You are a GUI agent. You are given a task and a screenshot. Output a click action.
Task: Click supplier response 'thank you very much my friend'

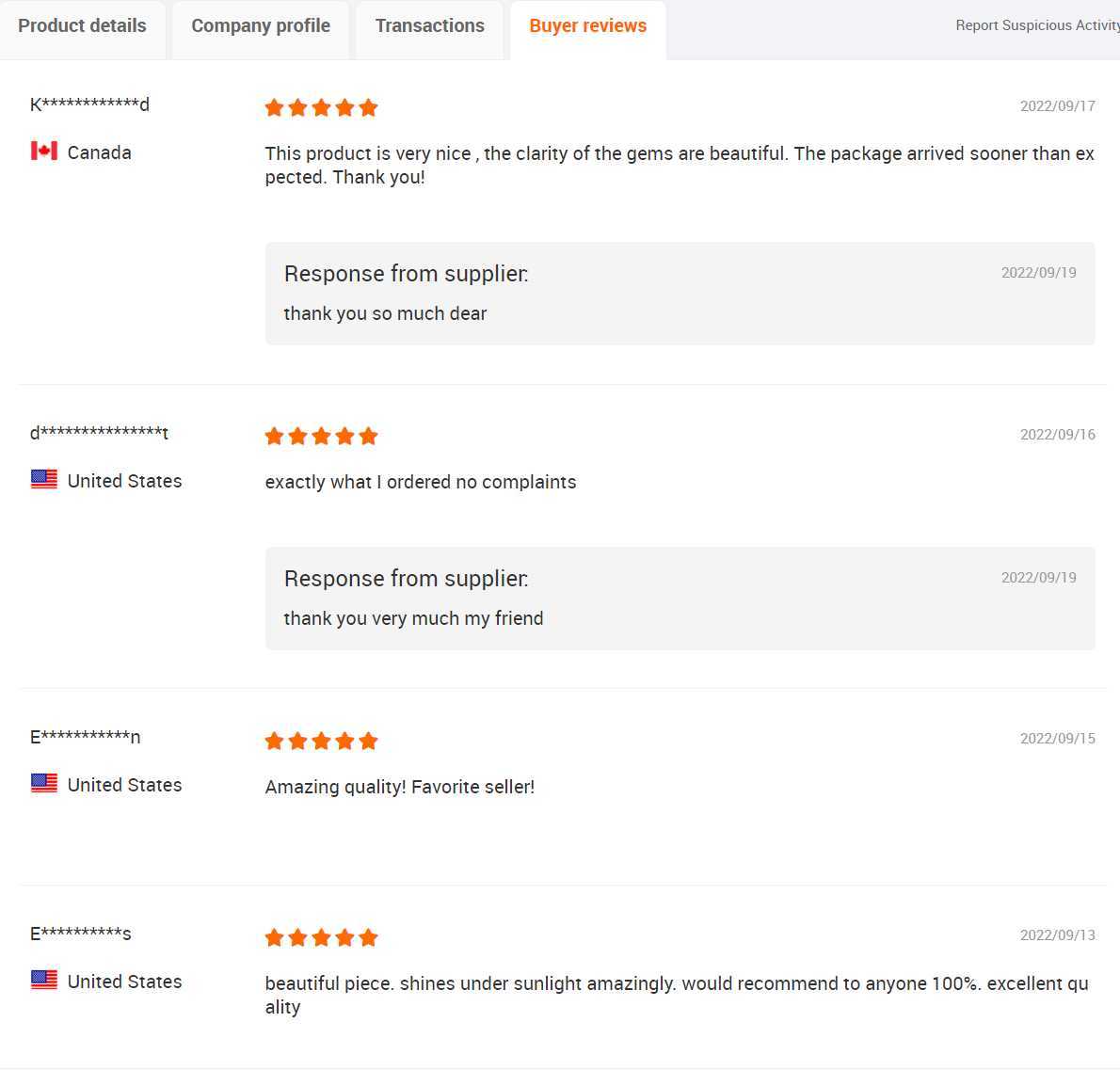coord(413,618)
